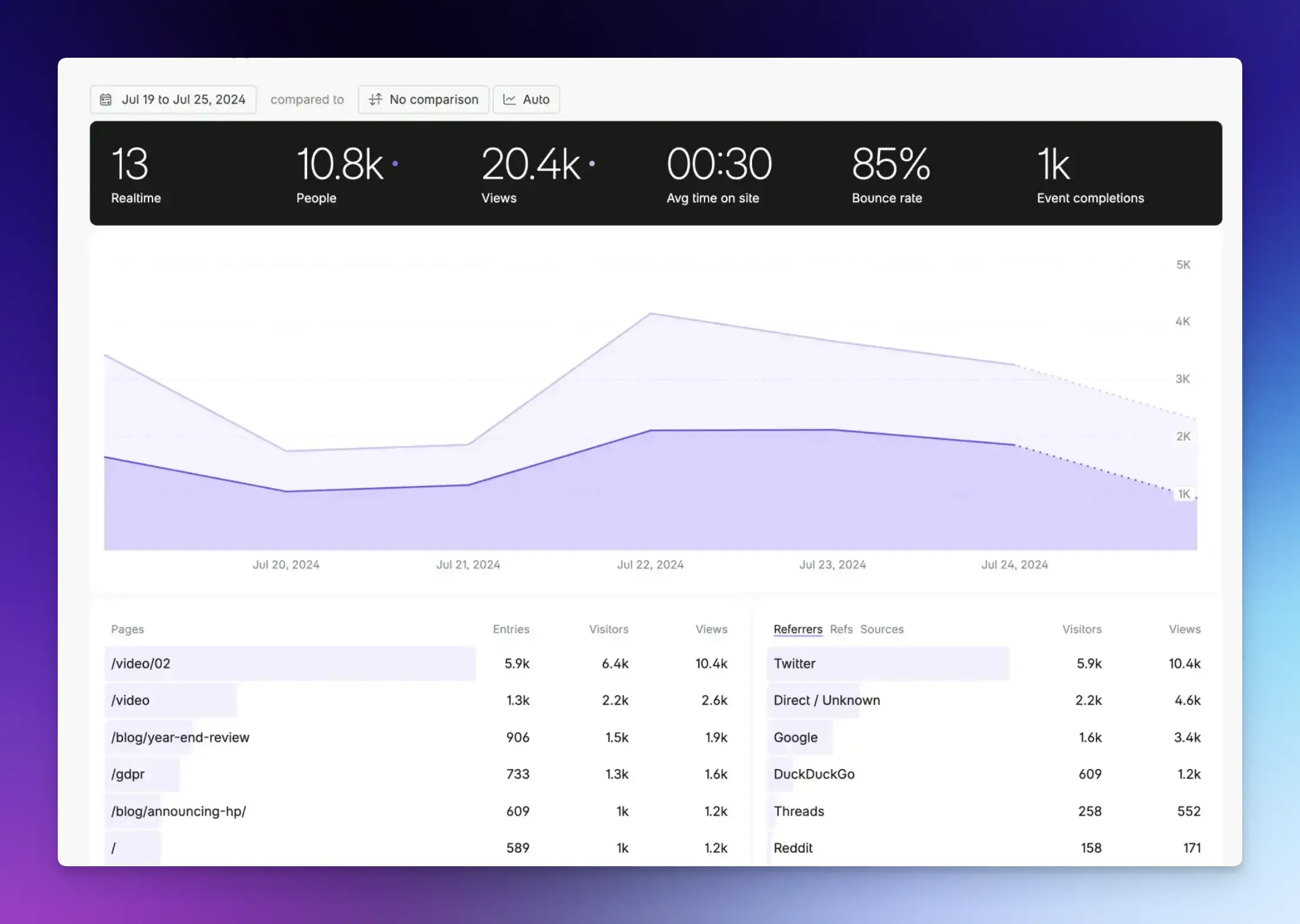Select the Referrers tab

point(797,629)
